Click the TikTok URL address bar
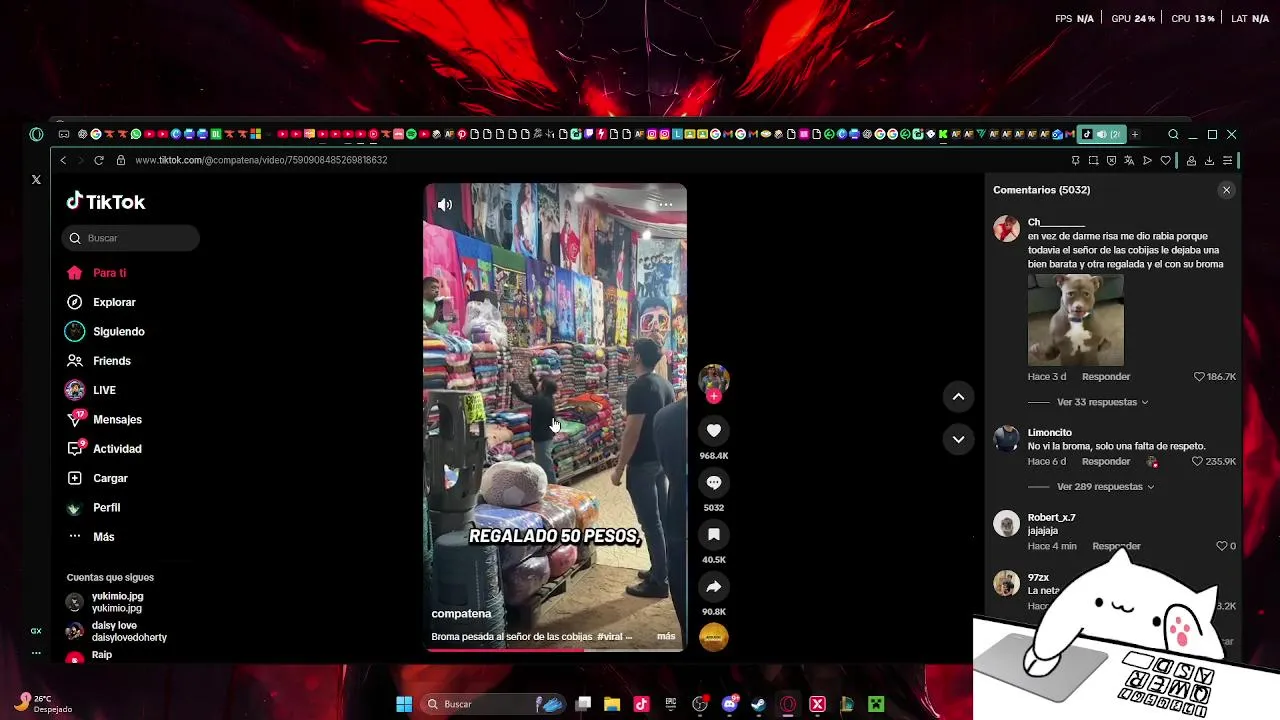 coord(260,160)
